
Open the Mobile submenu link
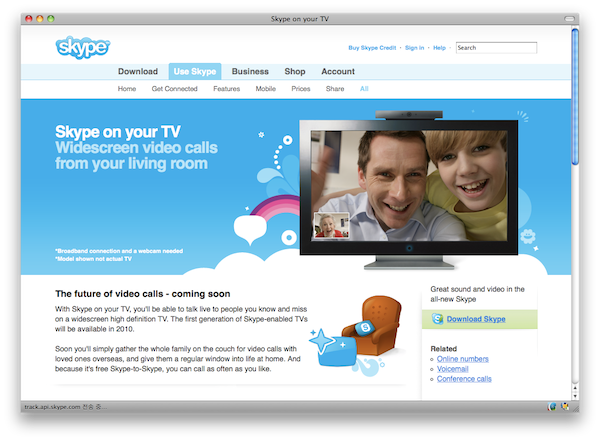pyautogui.click(x=266, y=89)
